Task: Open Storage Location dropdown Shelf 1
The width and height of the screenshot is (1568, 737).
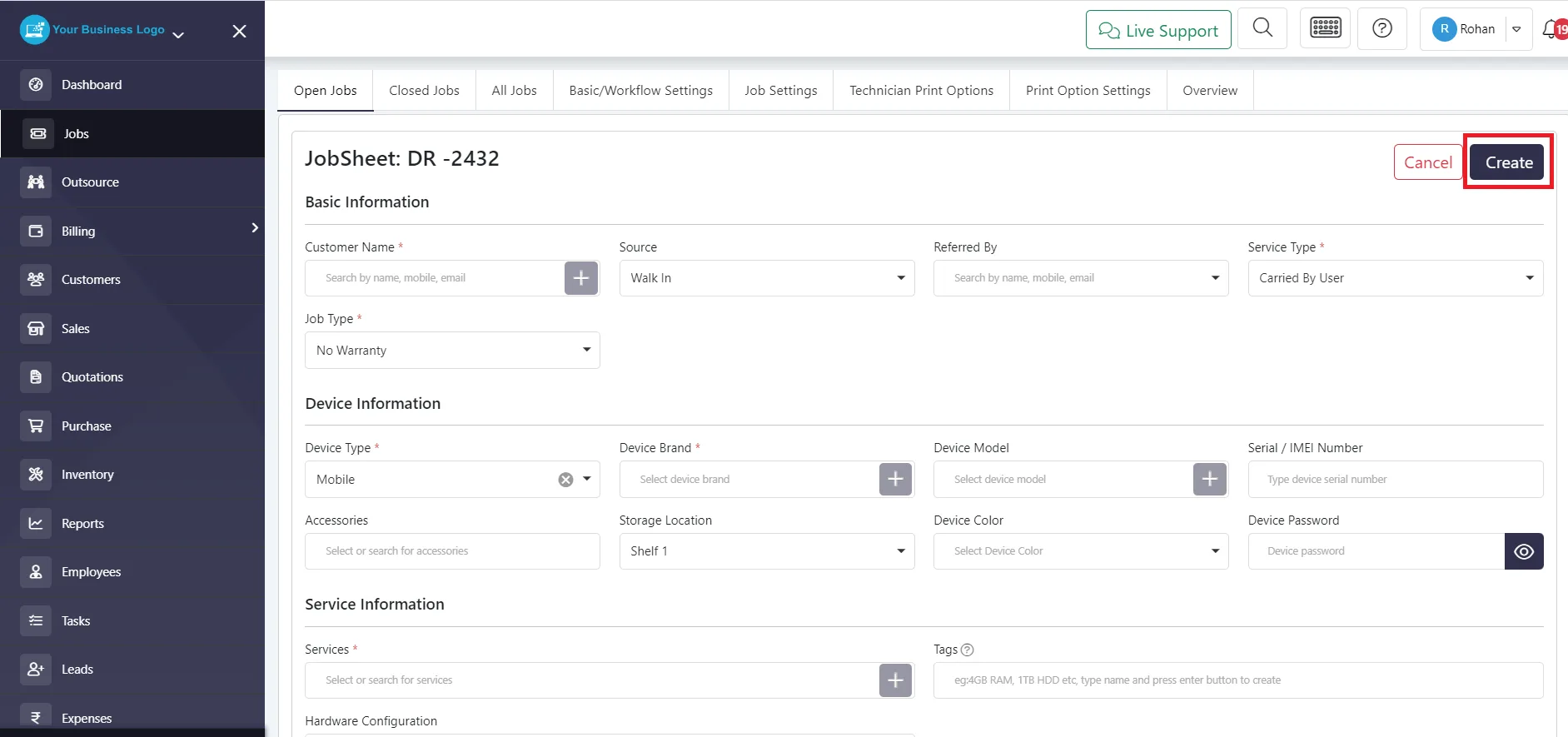Action: 767,551
